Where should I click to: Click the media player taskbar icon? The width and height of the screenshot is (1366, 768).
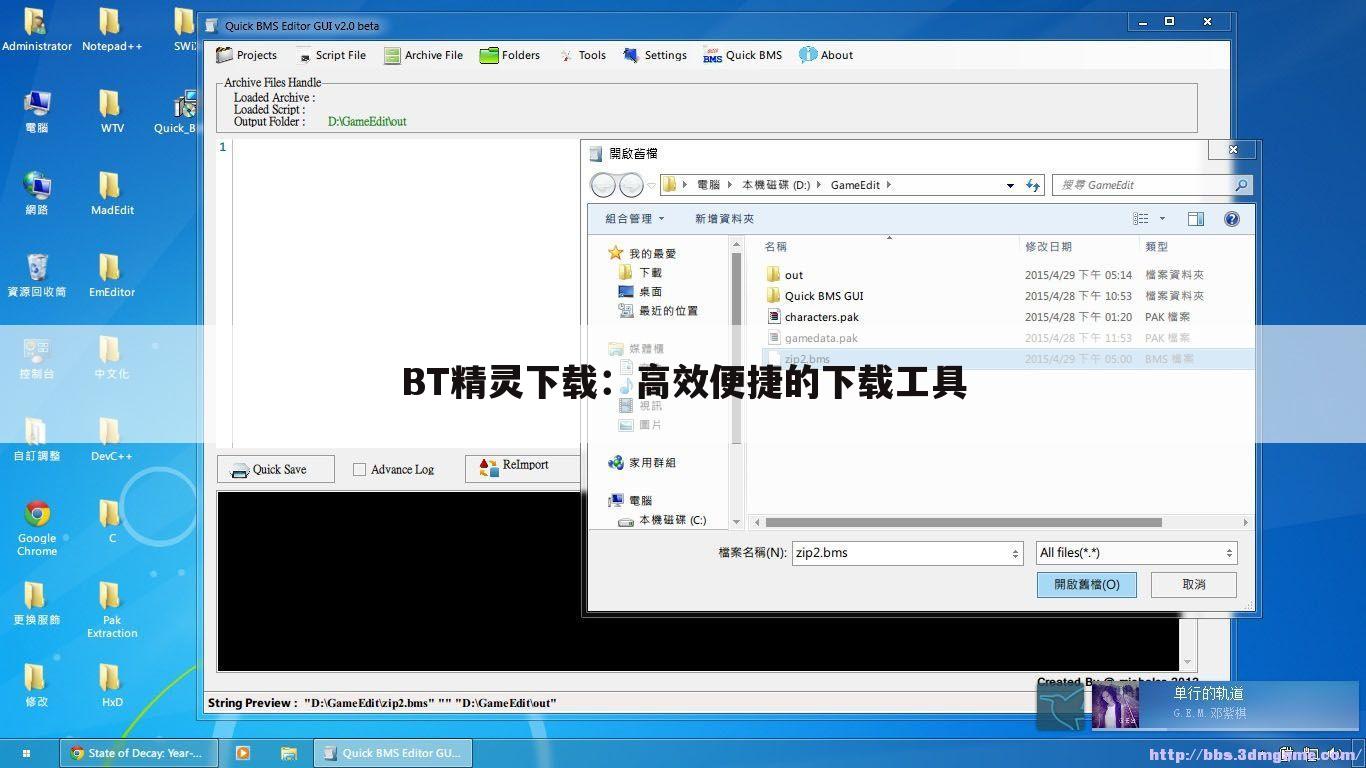(242, 753)
